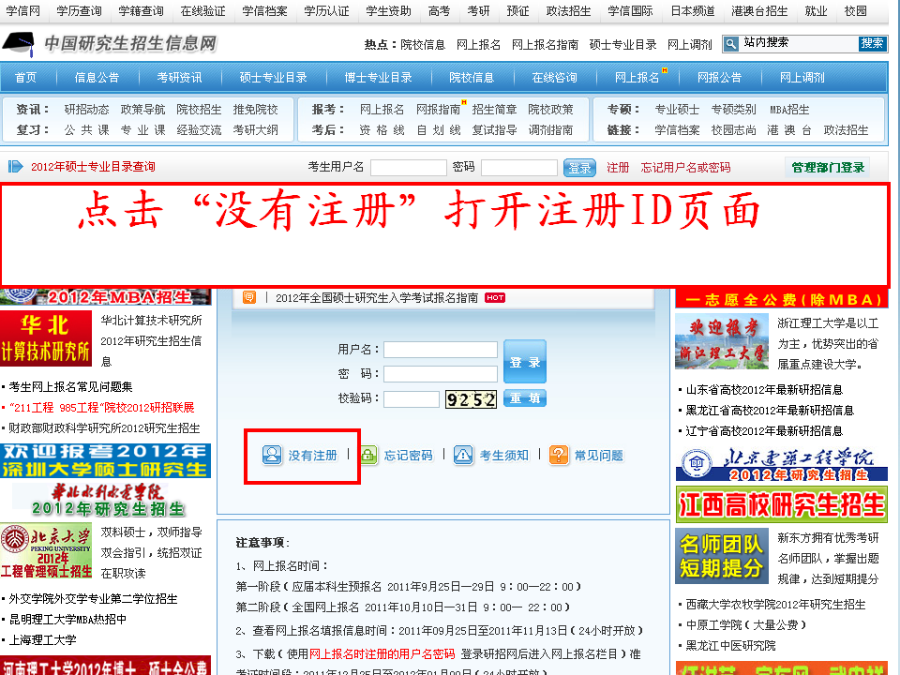Click the 9252 captcha image
The height and width of the screenshot is (675, 900).
pos(471,399)
